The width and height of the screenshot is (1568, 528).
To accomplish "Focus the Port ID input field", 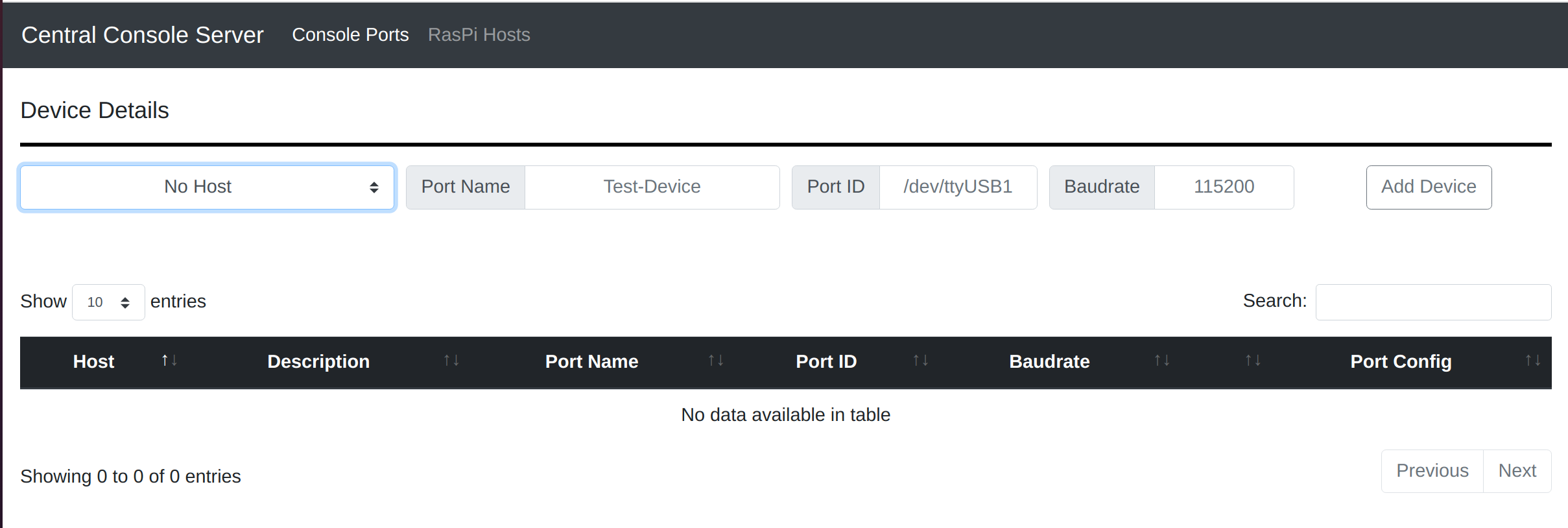I will point(958,187).
